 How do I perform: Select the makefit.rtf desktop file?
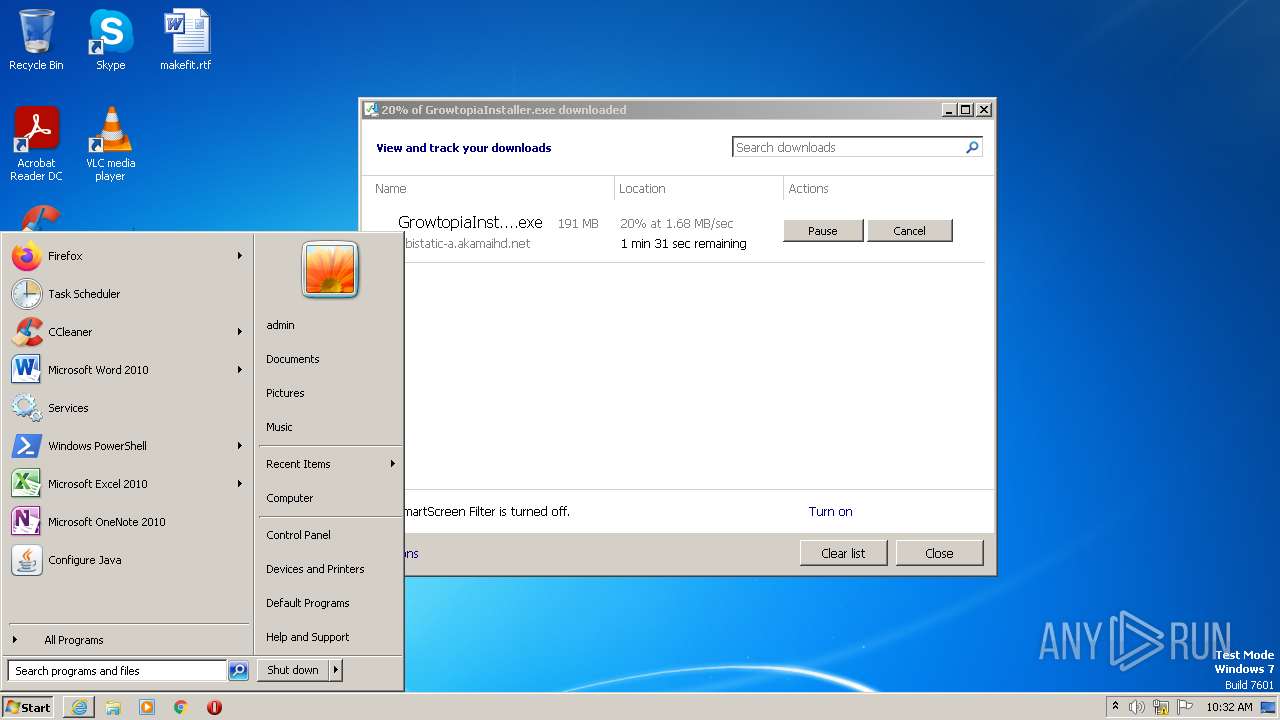coord(186,40)
